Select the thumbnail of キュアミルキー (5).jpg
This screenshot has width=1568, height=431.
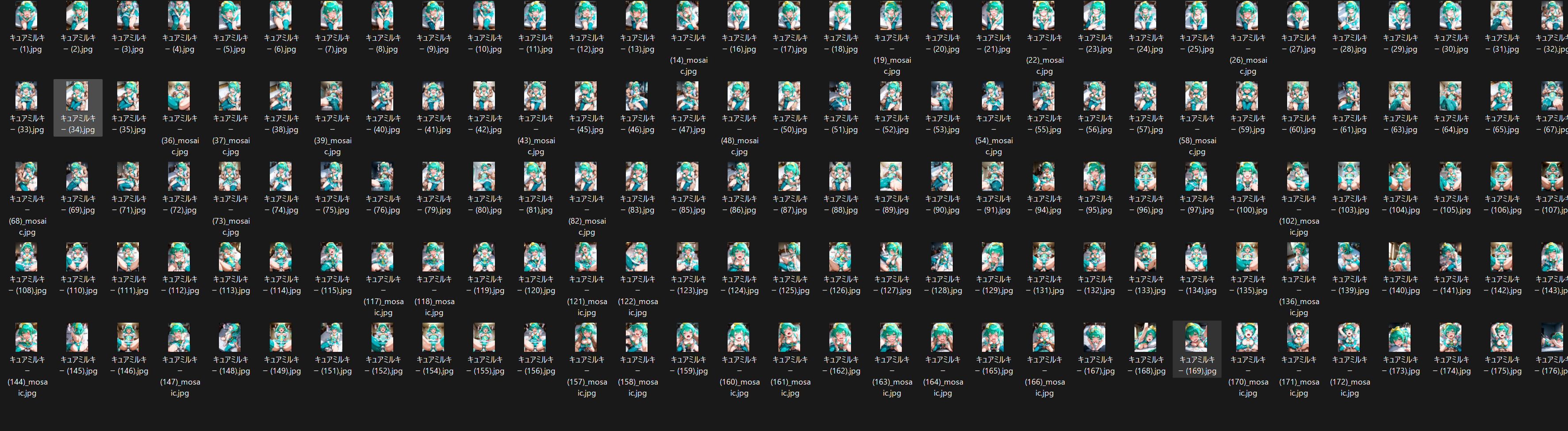pos(230,16)
